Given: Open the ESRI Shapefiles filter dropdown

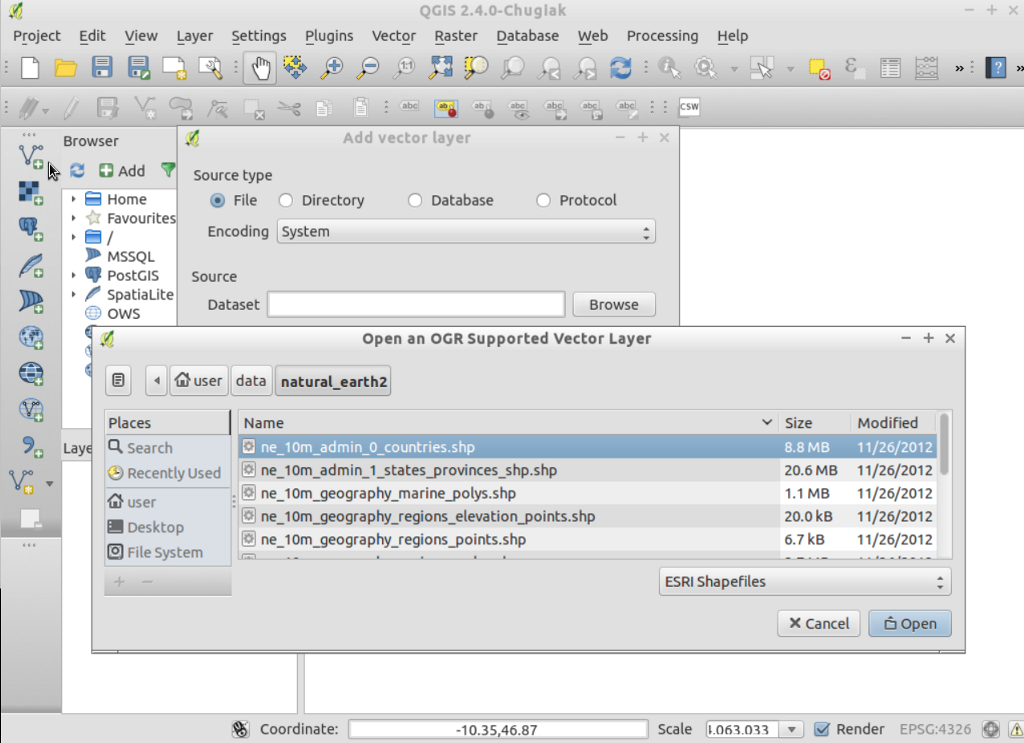Looking at the screenshot, I should pos(805,582).
